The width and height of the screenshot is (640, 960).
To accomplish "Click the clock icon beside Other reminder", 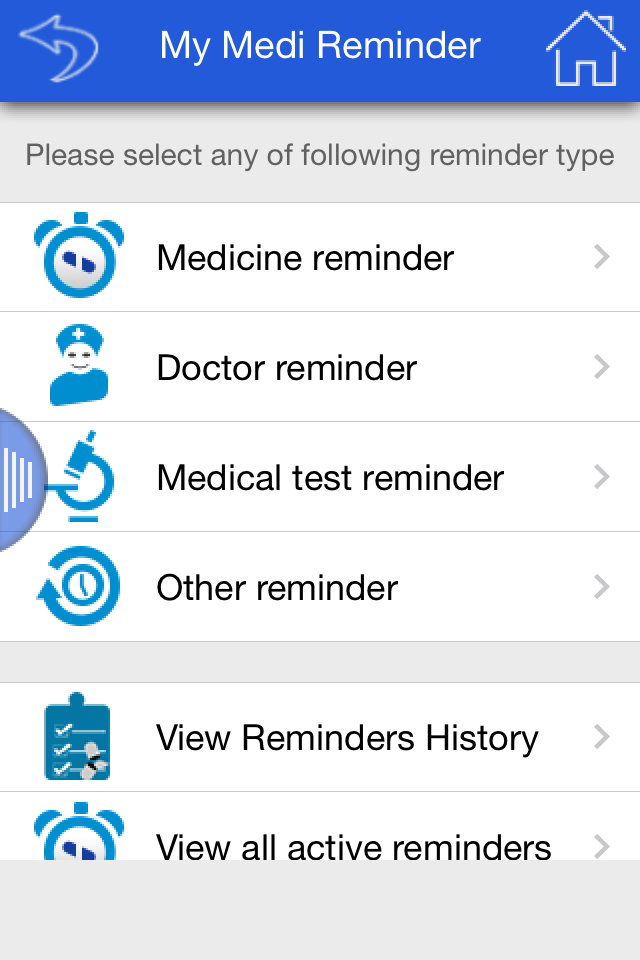I will click(x=78, y=587).
